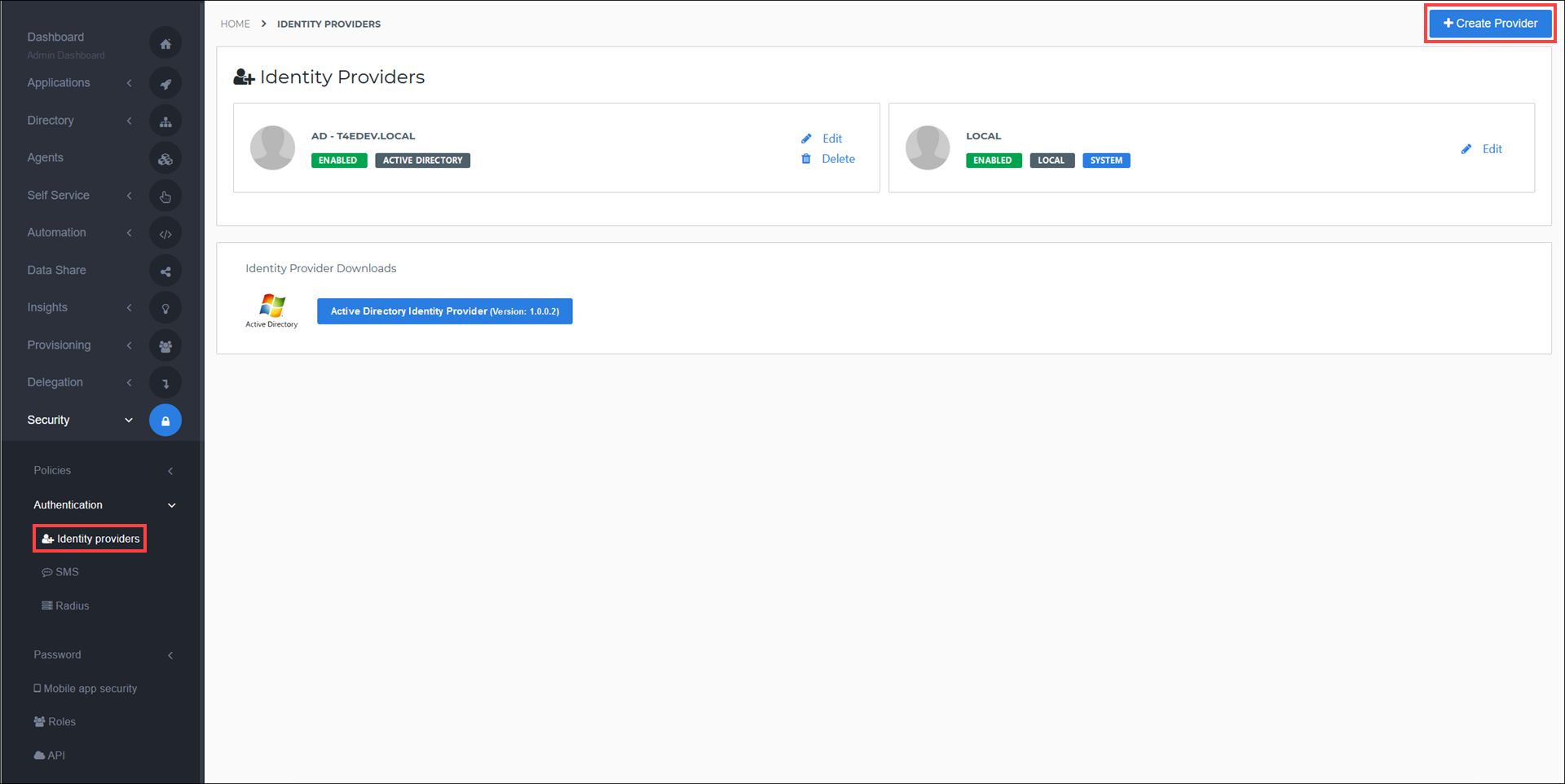The height and width of the screenshot is (784, 1565).
Task: Click the IDENTITY PROVIDERS breadcrumb
Action: (x=328, y=24)
